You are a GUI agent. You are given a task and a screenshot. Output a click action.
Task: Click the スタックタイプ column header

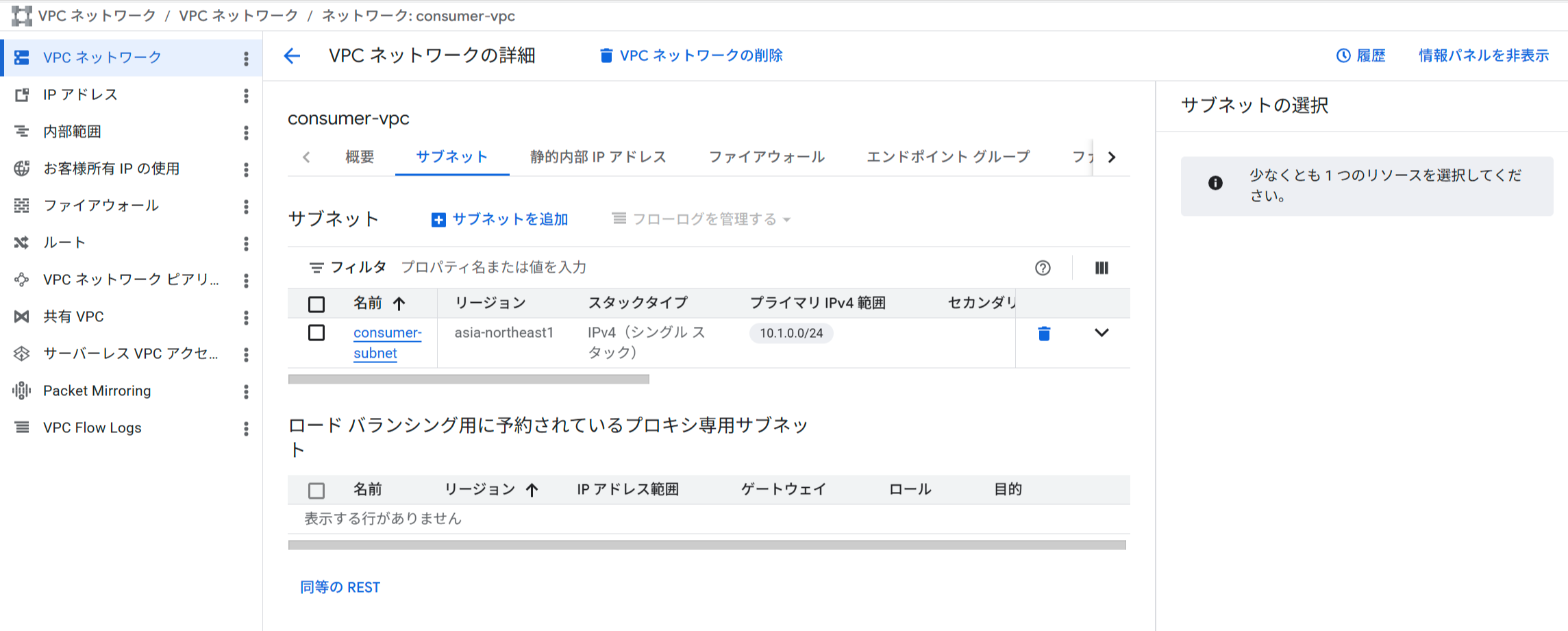[x=638, y=303]
